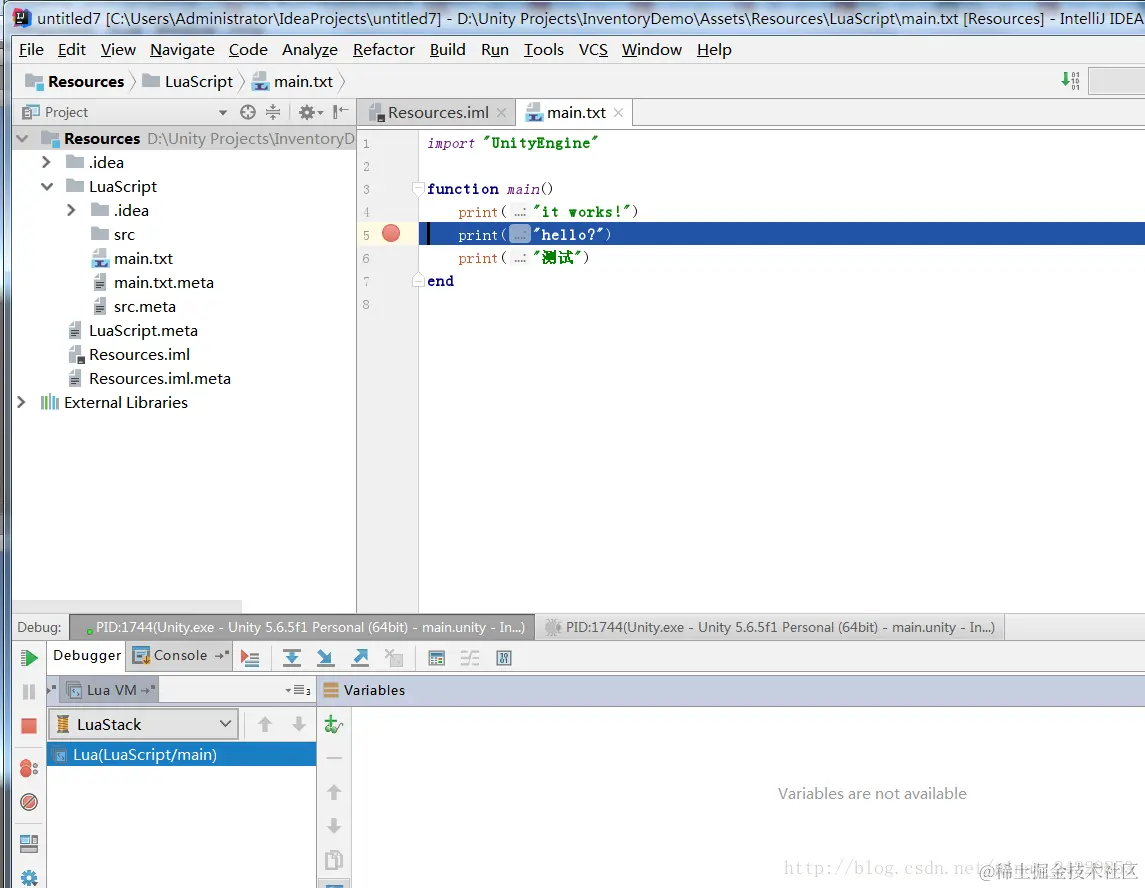Screen dimensions: 1145x888
Task: Show execution point toolbar icon
Action: pos(250,658)
